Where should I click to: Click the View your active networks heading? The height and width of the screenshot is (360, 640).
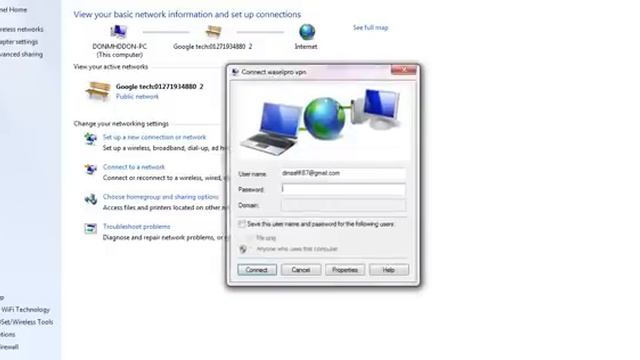pyautogui.click(x=111, y=67)
